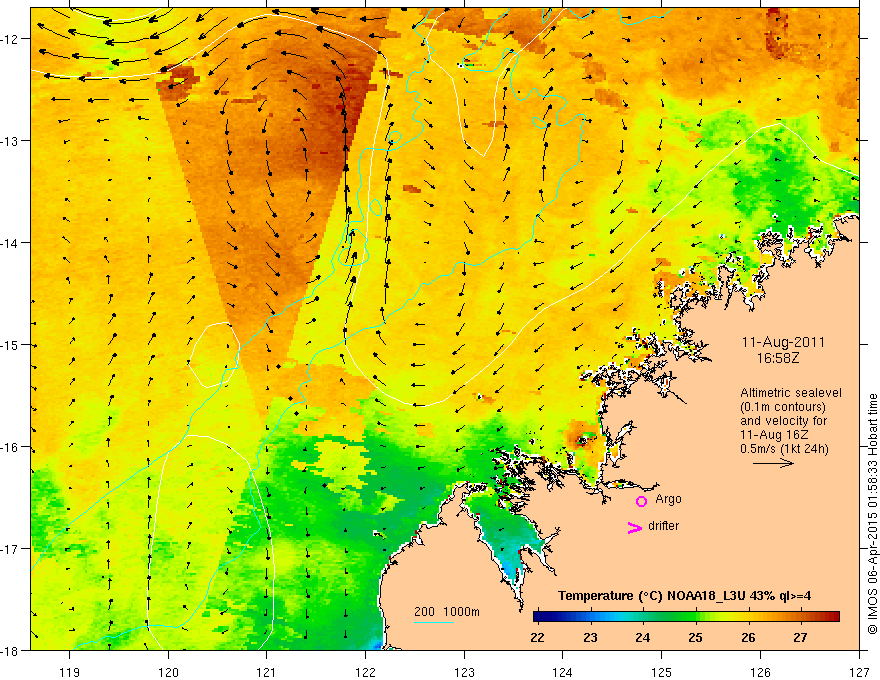Click the latitude axis label '-13'
Image resolution: width=880 pixels, height=680 pixels.
pyautogui.click(x=10, y=141)
